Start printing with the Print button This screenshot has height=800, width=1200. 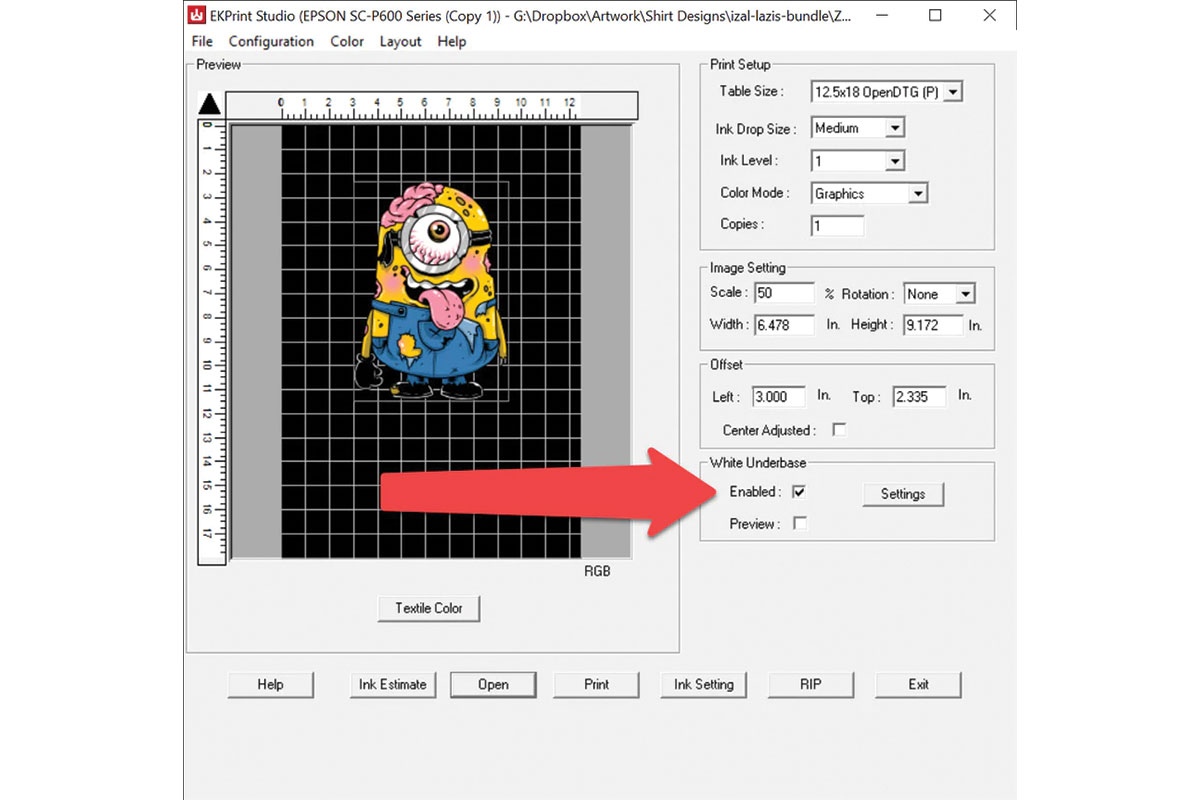click(596, 684)
